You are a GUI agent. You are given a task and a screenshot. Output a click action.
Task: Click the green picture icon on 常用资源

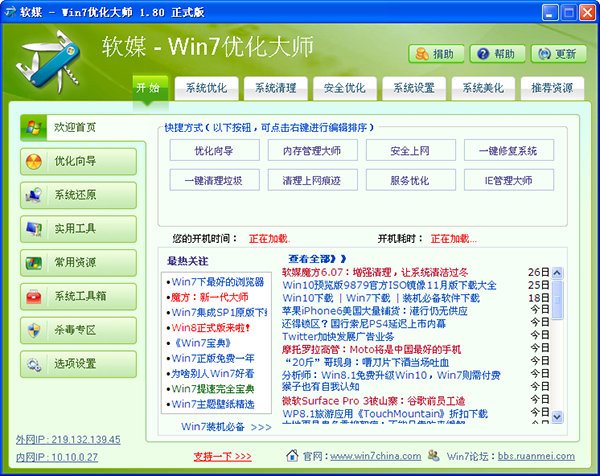[x=34, y=263]
